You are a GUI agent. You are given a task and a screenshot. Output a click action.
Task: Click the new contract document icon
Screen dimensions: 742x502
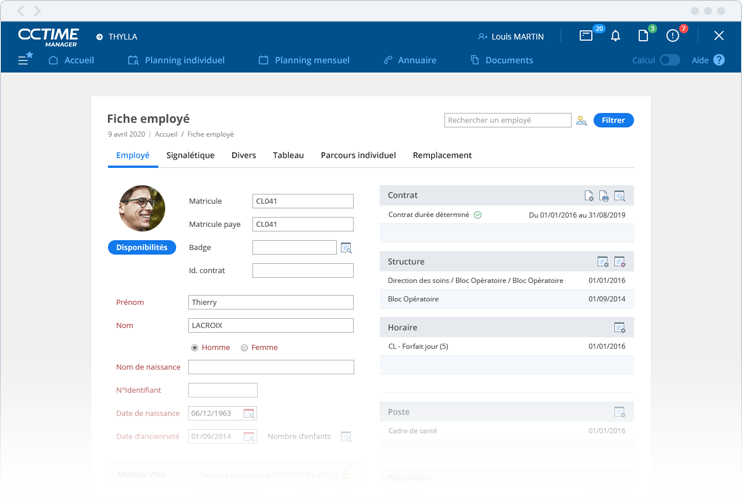tap(589, 195)
